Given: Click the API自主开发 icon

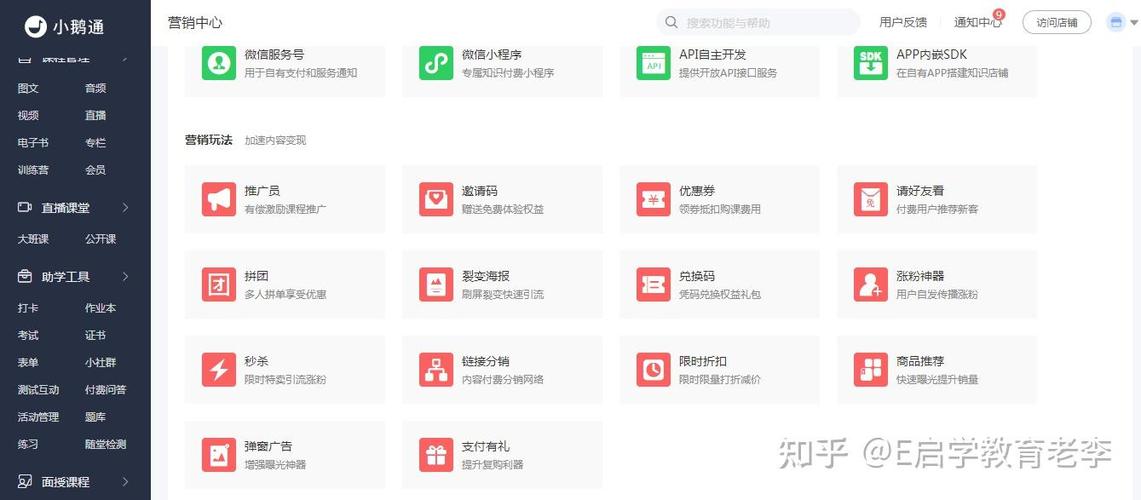Looking at the screenshot, I should [x=653, y=63].
